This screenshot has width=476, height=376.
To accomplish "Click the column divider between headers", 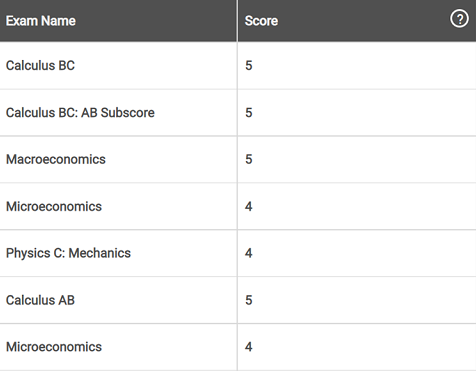I will pyautogui.click(x=237, y=21).
